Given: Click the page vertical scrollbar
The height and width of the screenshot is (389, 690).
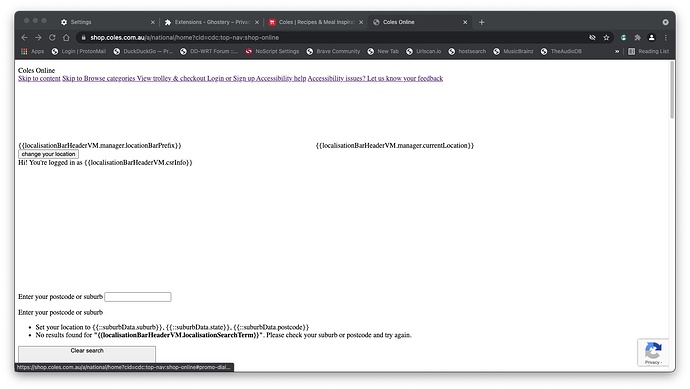Looking at the screenshot, I should coord(672,90).
